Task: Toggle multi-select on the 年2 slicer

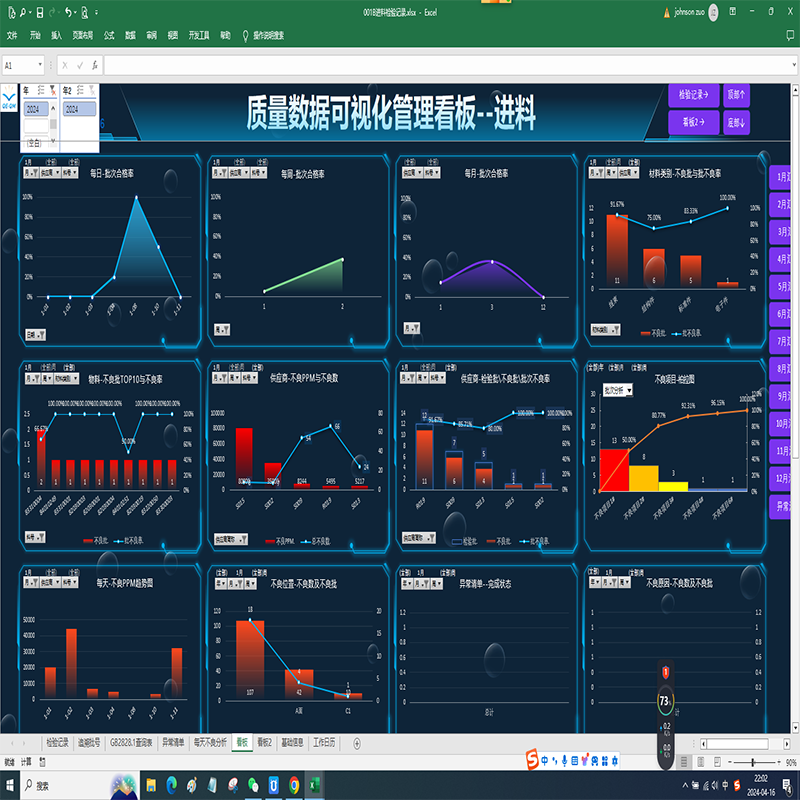Action: click(x=81, y=90)
